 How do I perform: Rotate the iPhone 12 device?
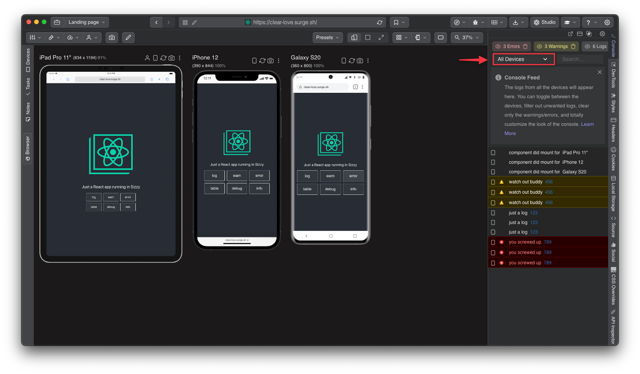[x=254, y=60]
